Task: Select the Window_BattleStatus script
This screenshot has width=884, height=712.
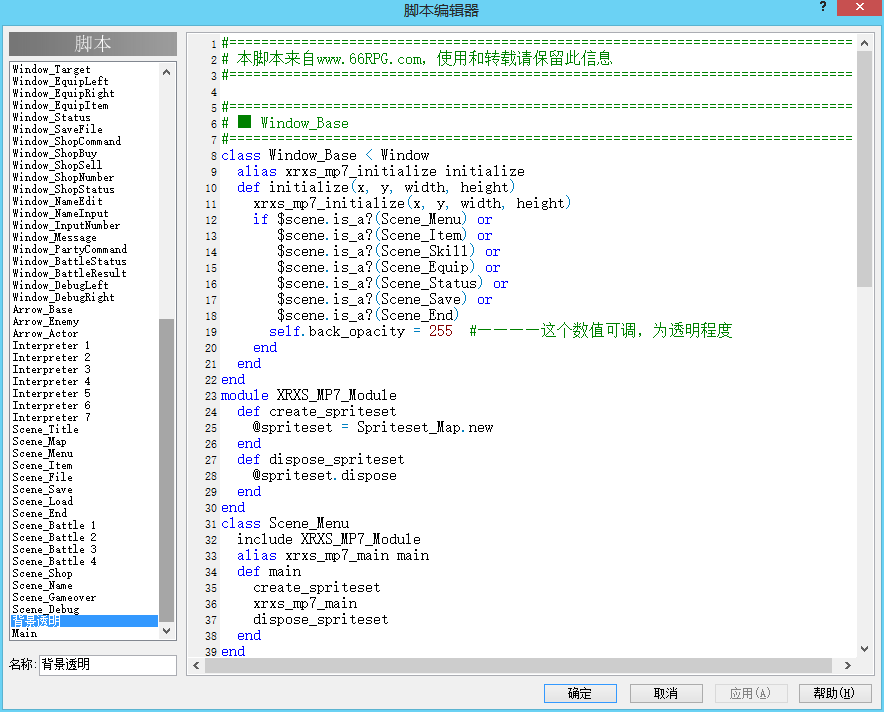Action: [x=69, y=262]
